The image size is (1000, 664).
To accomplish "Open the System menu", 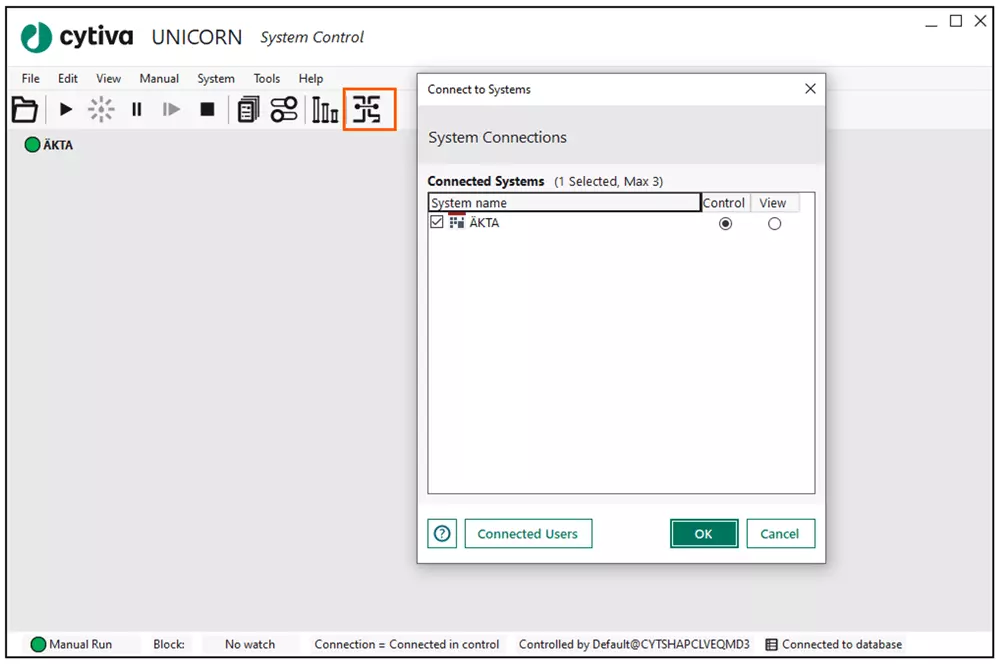I will coord(215,78).
